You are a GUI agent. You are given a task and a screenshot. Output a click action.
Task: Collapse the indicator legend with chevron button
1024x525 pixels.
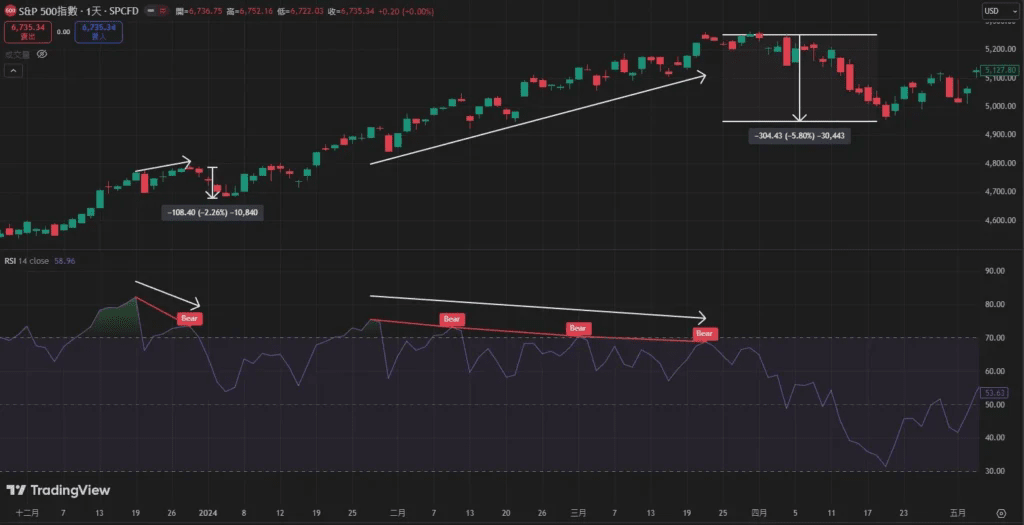point(12,71)
